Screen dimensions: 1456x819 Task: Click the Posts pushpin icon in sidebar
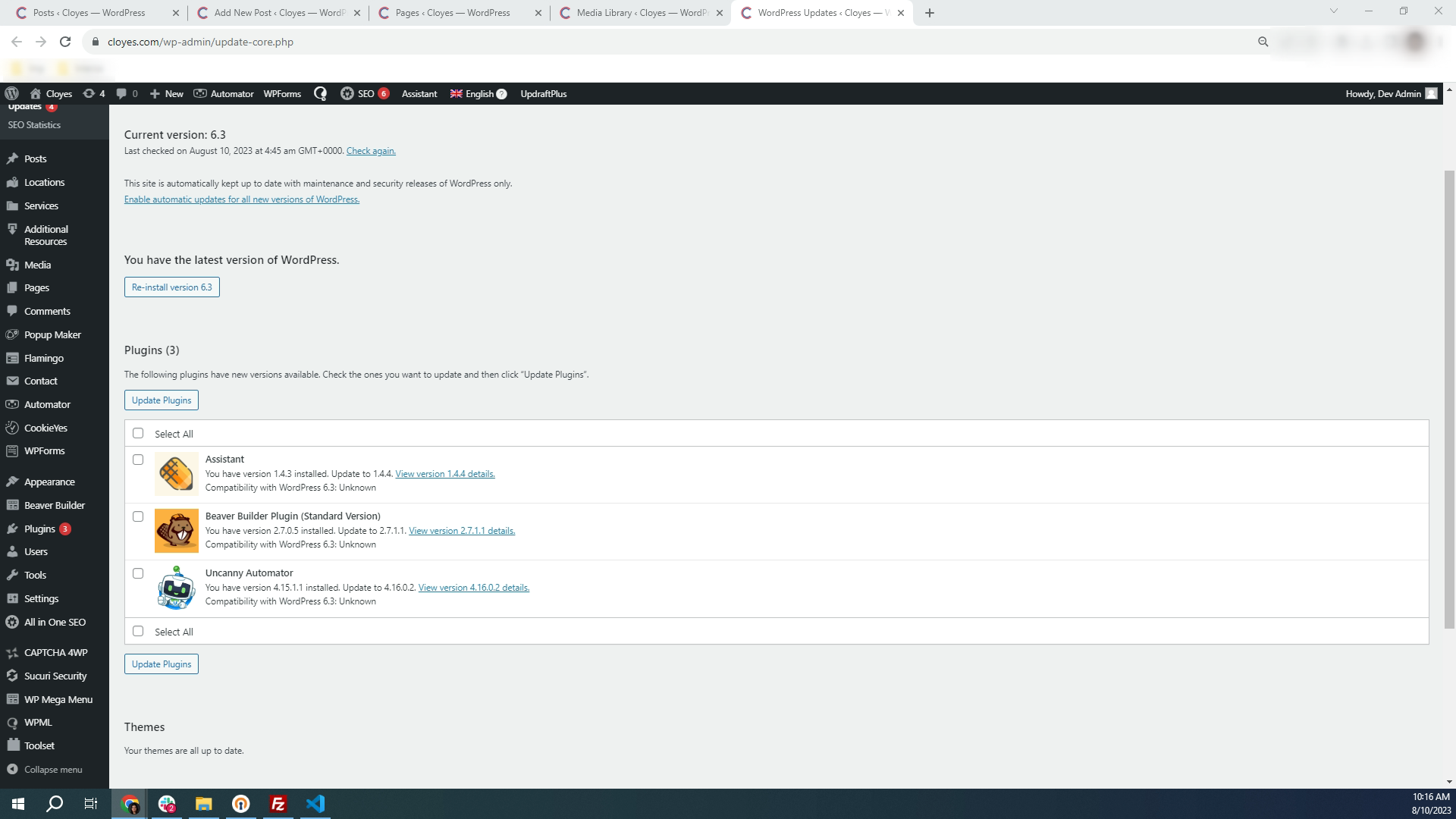(x=12, y=158)
